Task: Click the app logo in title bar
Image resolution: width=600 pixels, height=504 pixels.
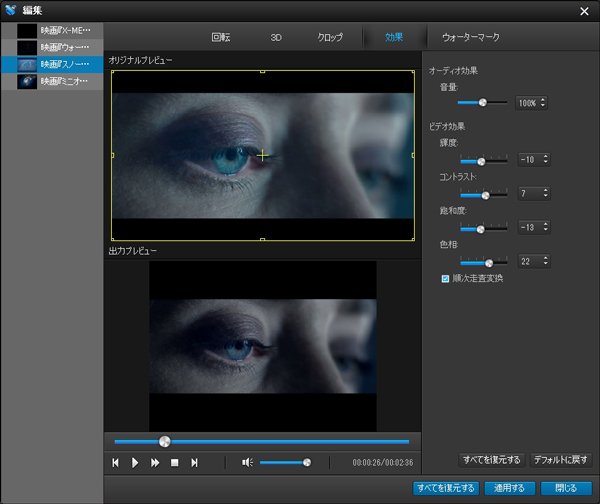Action: (x=11, y=10)
